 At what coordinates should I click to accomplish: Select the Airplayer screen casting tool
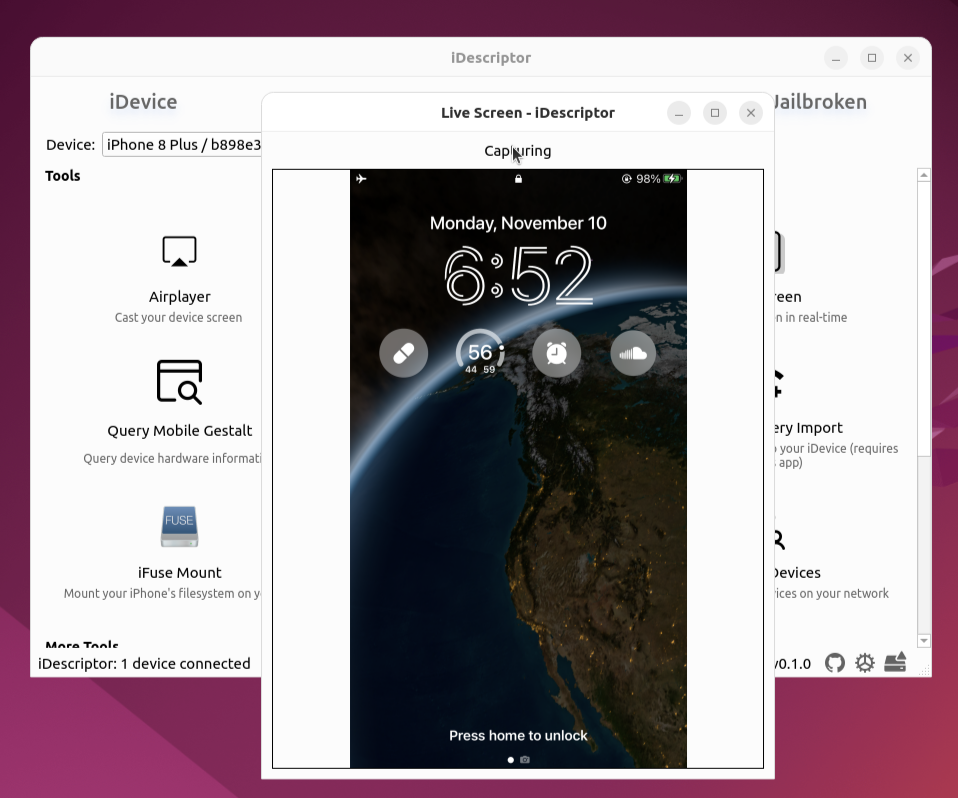(179, 270)
